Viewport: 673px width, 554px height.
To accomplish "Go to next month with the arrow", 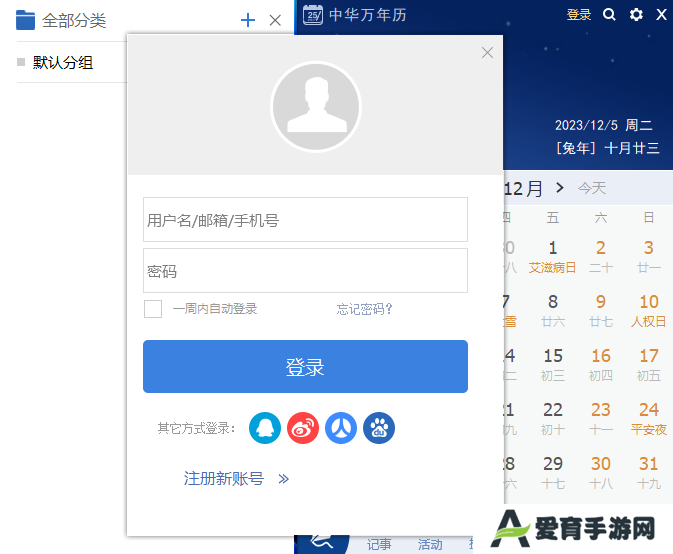I will pyautogui.click(x=559, y=188).
